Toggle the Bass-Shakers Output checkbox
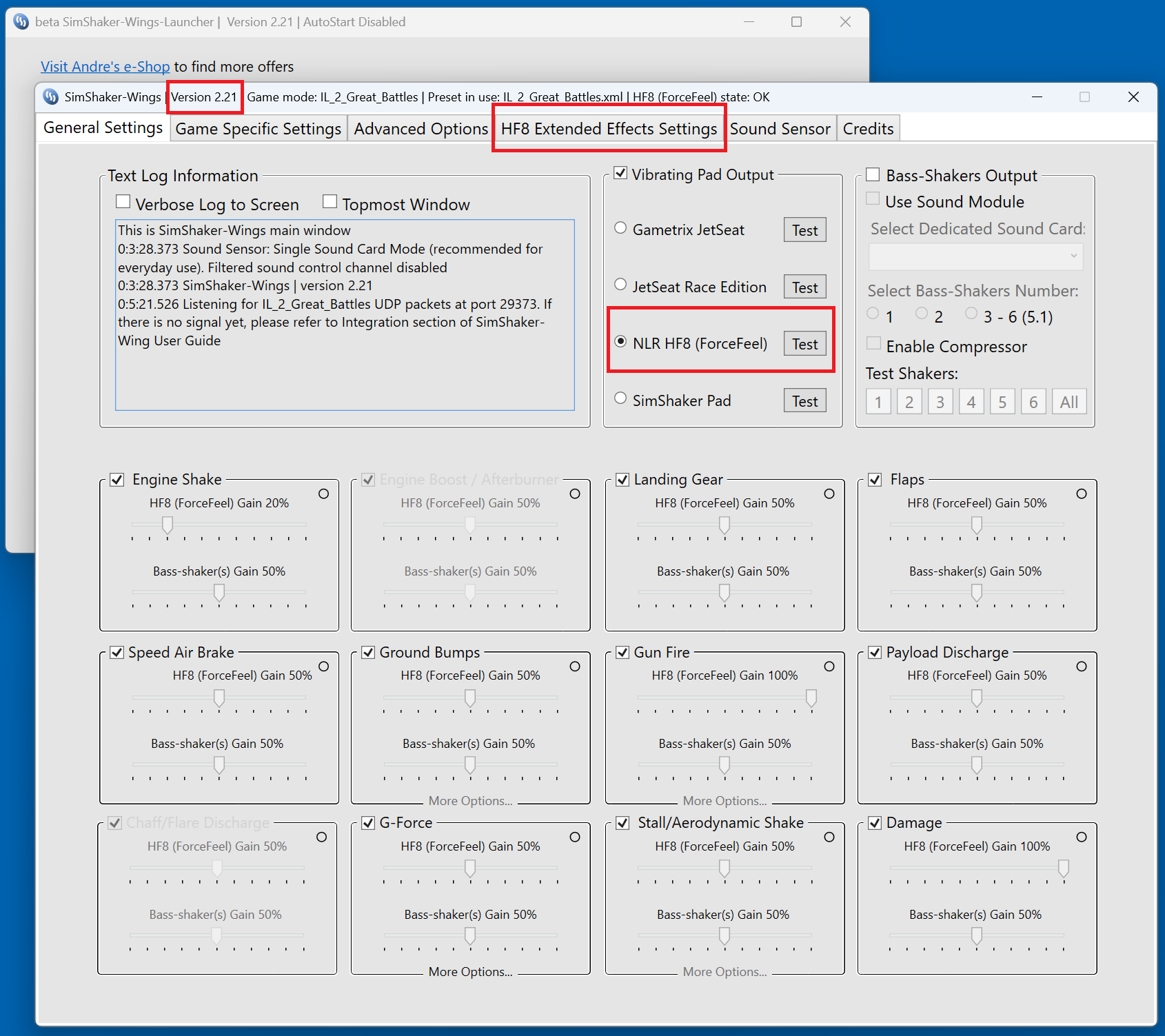Screen dimensions: 1165x1036 pos(873,174)
